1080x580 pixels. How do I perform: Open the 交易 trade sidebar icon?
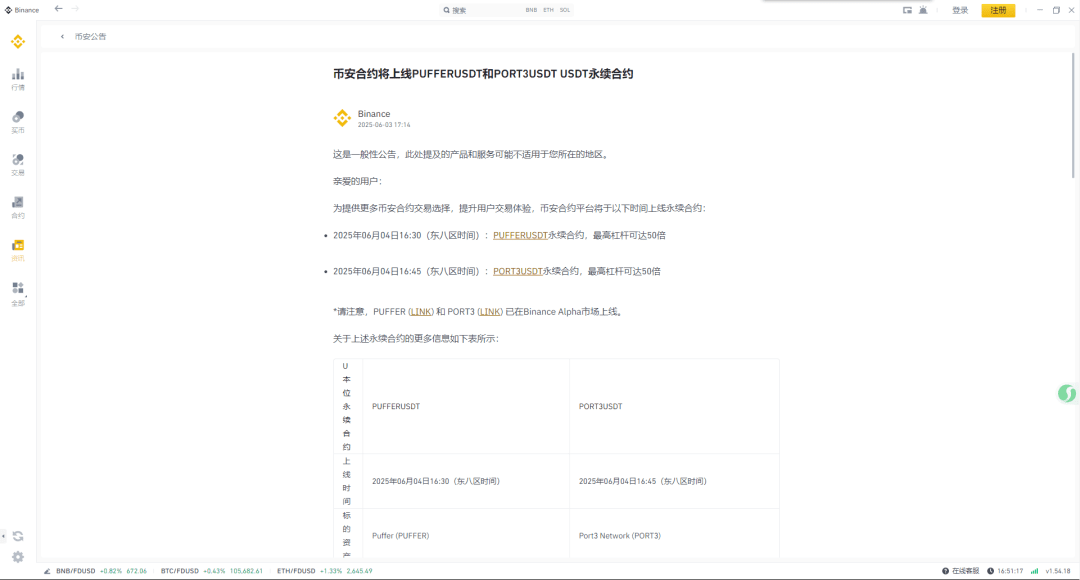pyautogui.click(x=17, y=164)
